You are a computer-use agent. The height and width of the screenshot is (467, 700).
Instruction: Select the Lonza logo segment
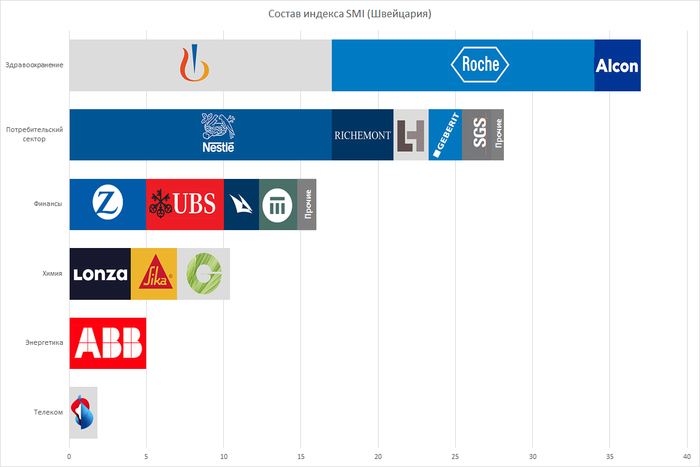[x=100, y=274]
